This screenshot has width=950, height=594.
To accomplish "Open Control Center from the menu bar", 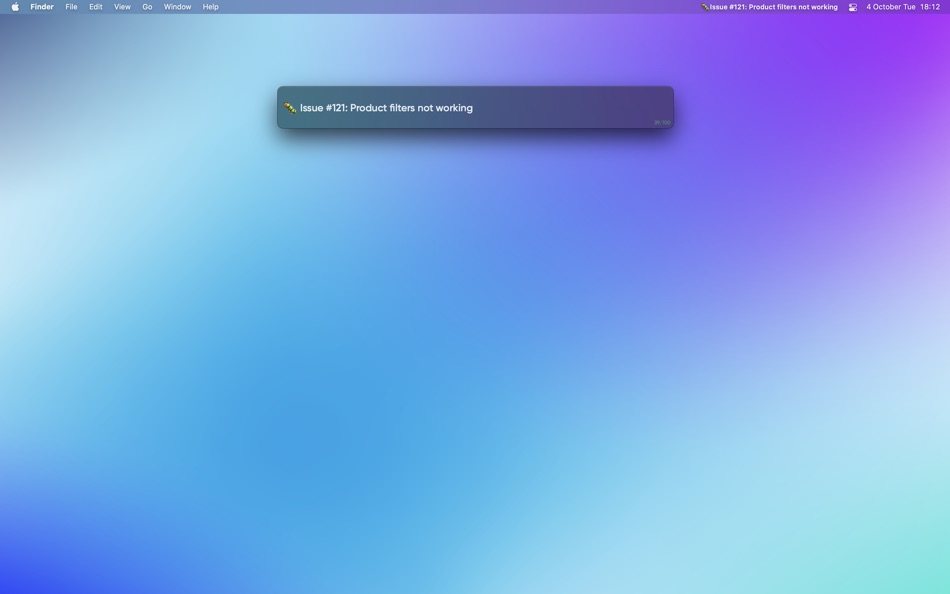I will coord(852,7).
